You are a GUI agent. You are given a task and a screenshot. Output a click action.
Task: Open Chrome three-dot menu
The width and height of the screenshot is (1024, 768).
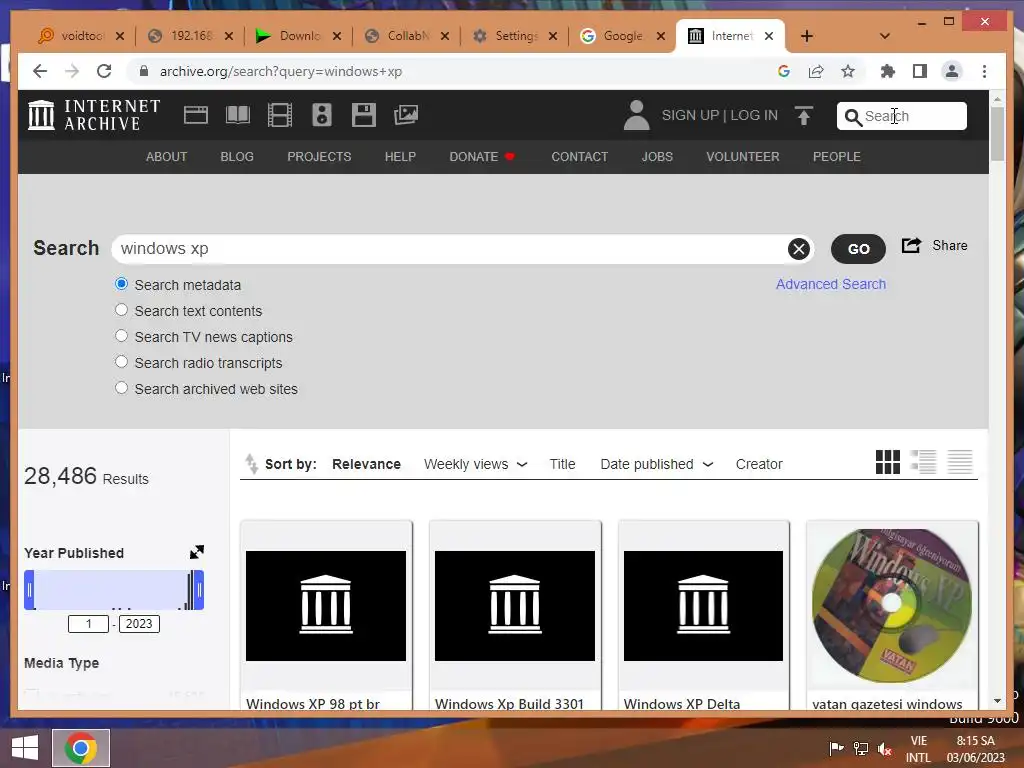984,71
